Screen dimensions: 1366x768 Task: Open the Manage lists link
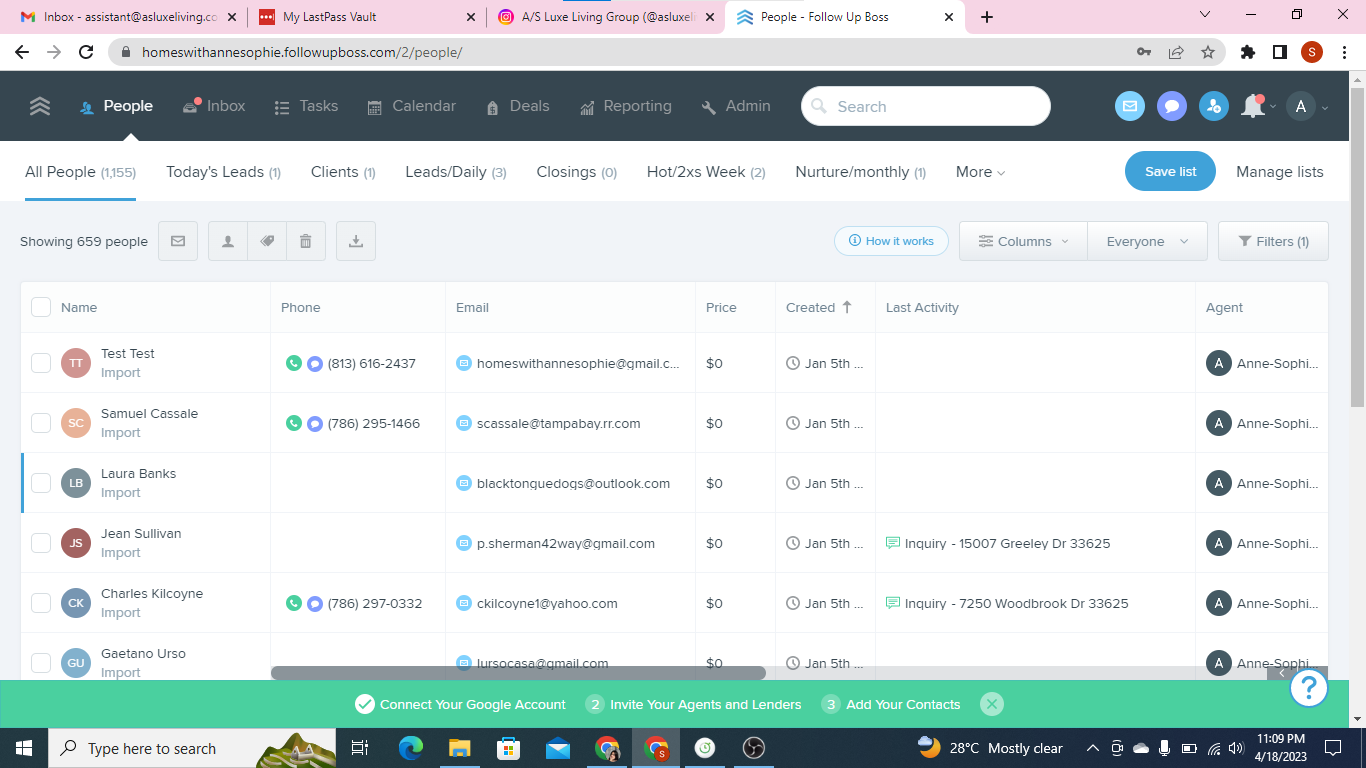coord(1280,172)
